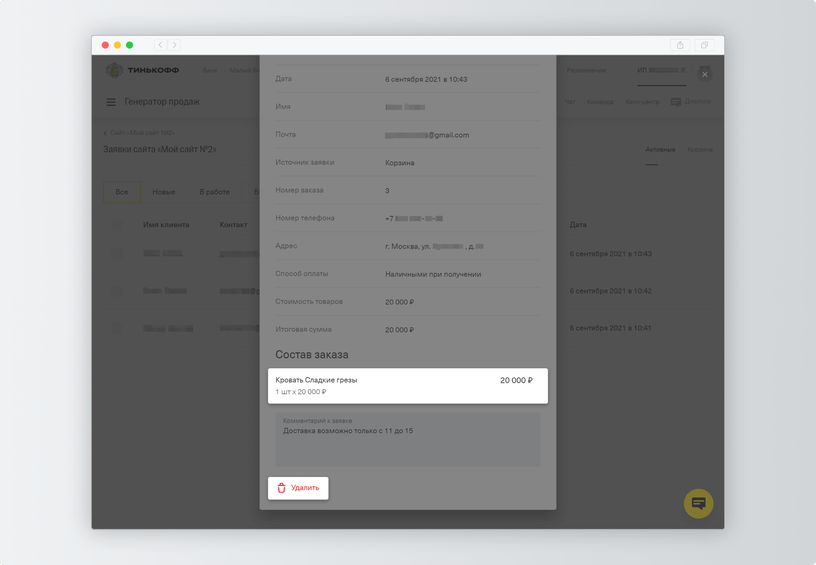The width and height of the screenshot is (816, 565).
Task: Open the Команда navigation link
Action: coord(600,102)
